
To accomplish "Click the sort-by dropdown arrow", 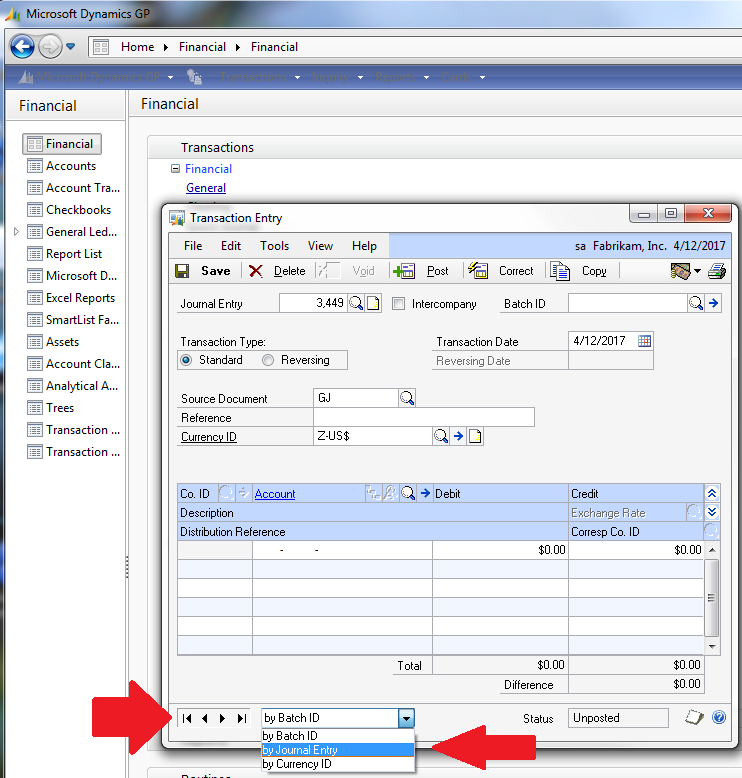I will (x=405, y=718).
